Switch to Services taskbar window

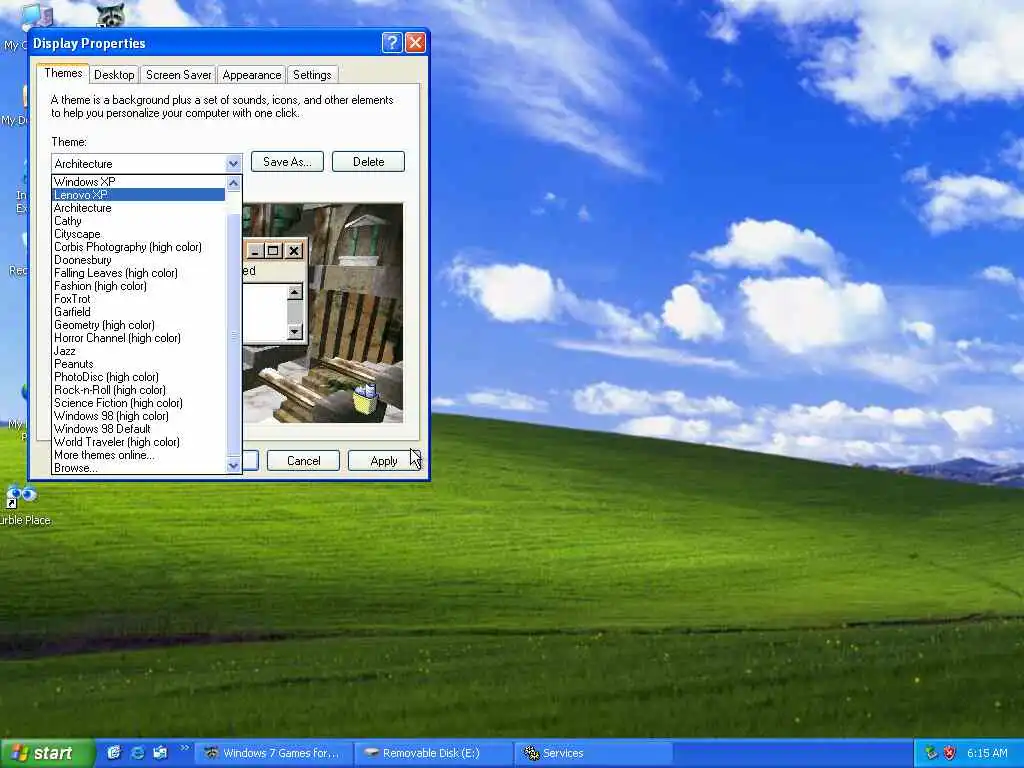pyautogui.click(x=593, y=753)
